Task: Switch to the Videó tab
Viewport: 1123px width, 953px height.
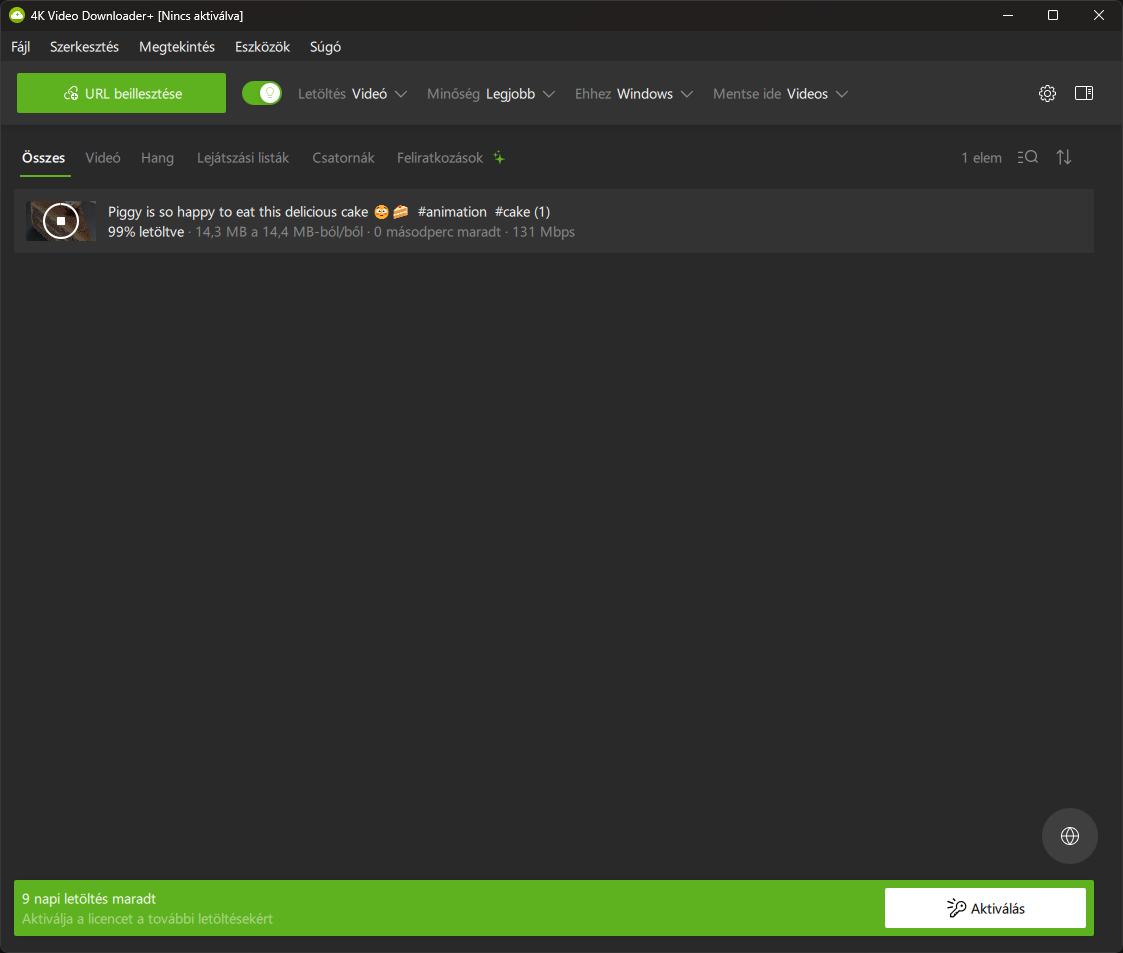Action: 103,158
